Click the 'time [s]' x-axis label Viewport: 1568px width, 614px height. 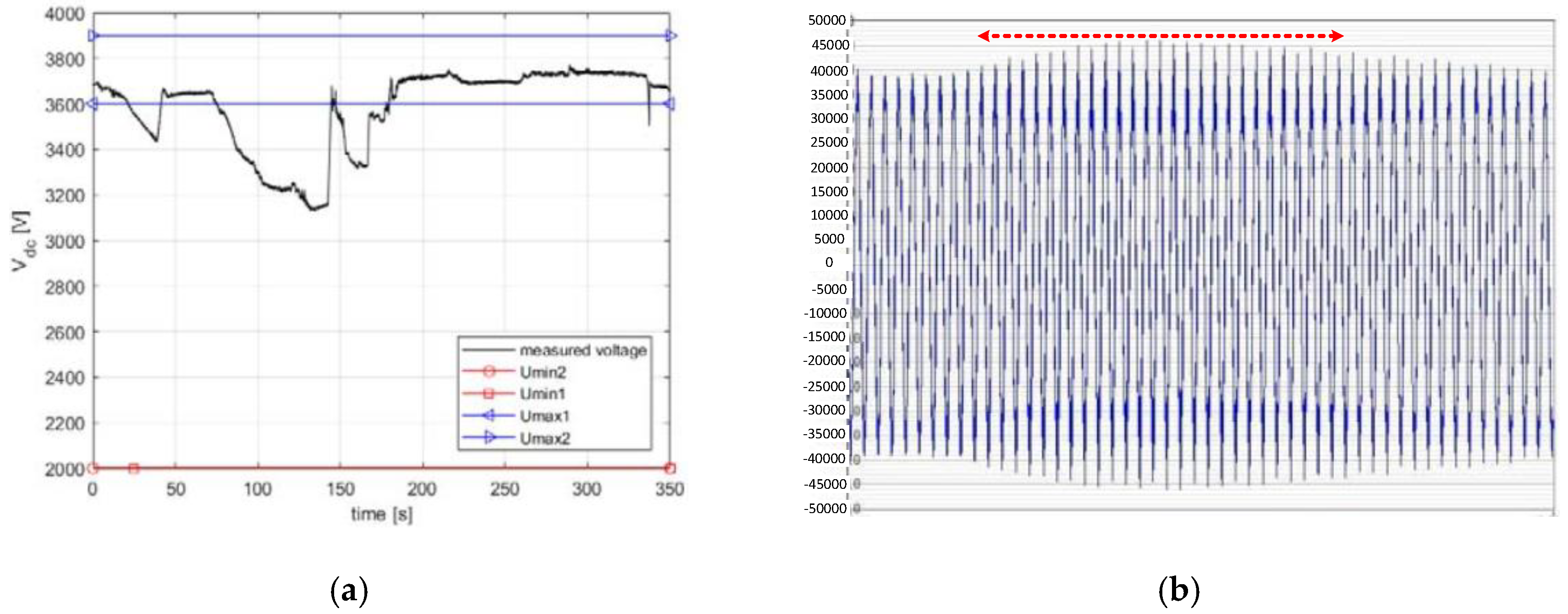click(x=382, y=514)
